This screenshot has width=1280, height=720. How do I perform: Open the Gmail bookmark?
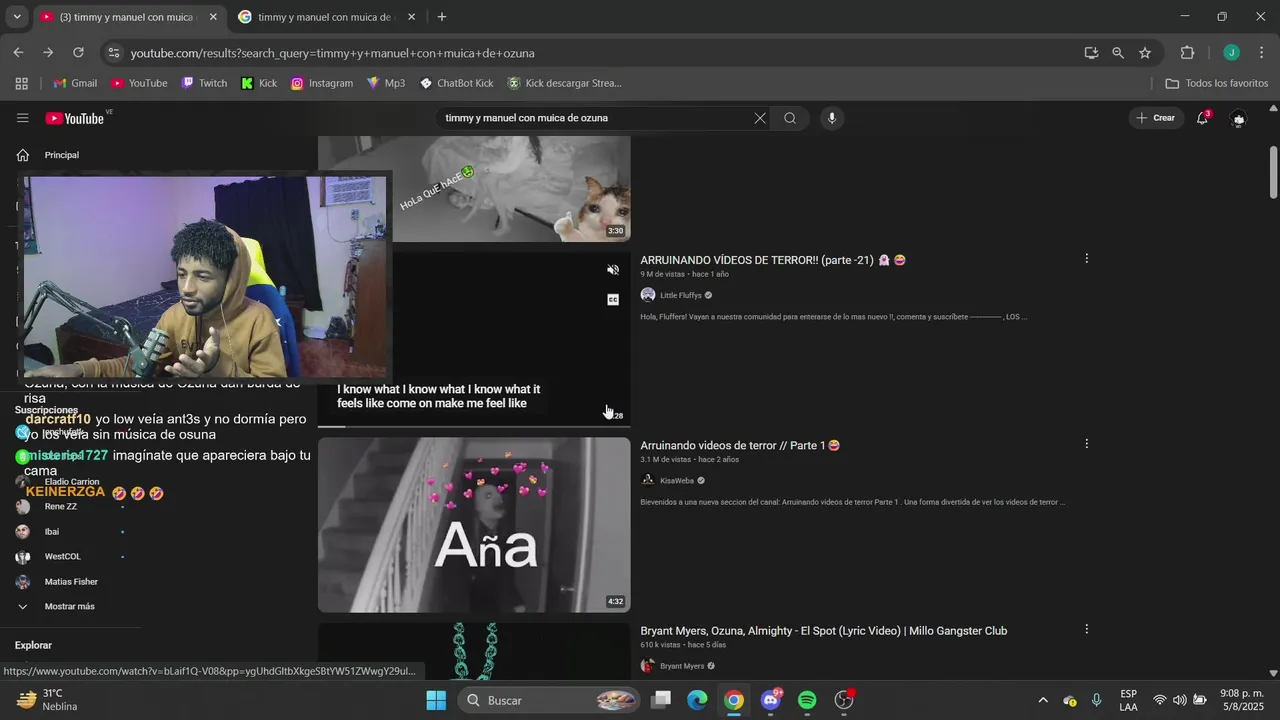click(x=75, y=83)
